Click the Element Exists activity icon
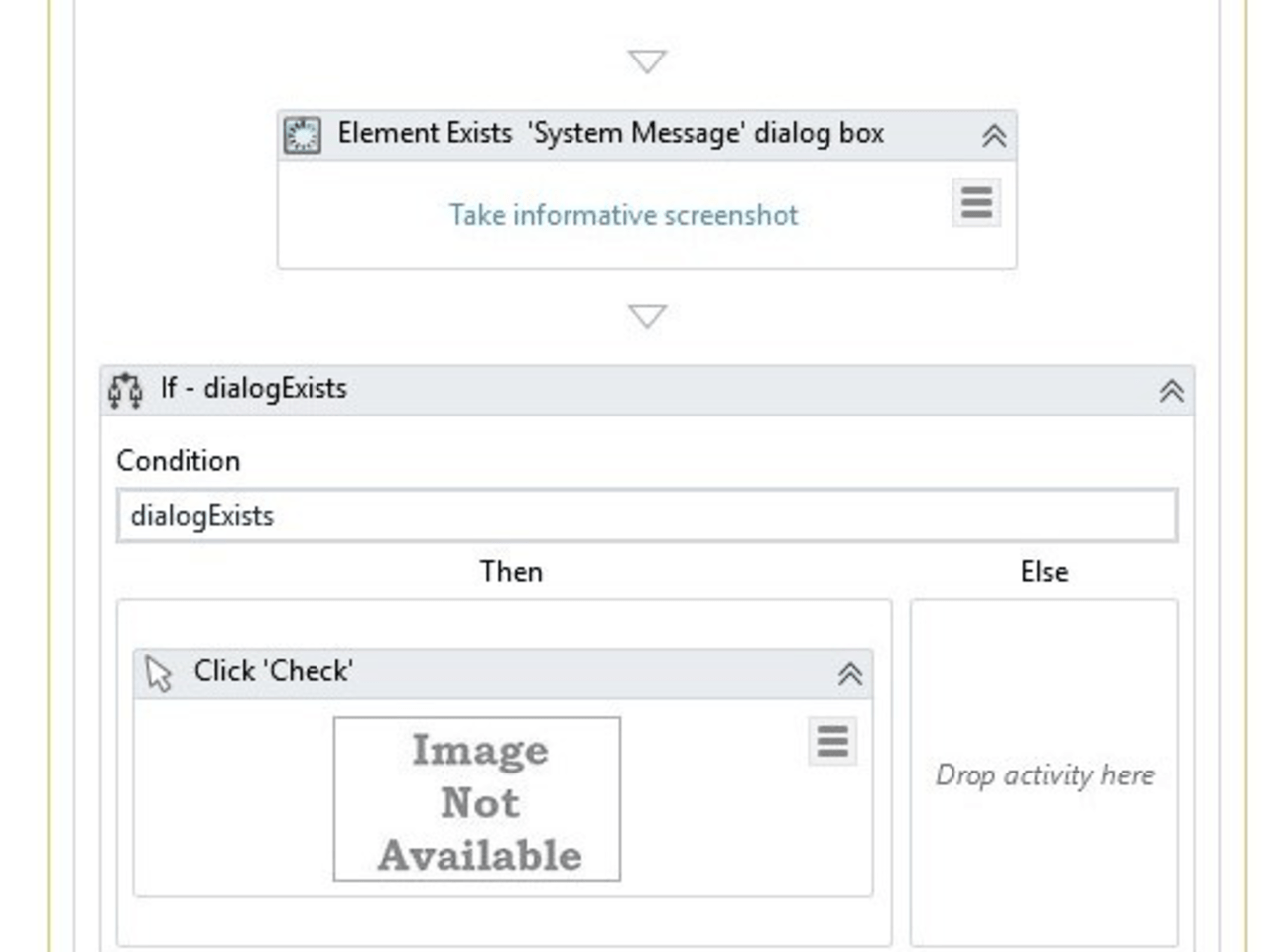 coord(302,135)
